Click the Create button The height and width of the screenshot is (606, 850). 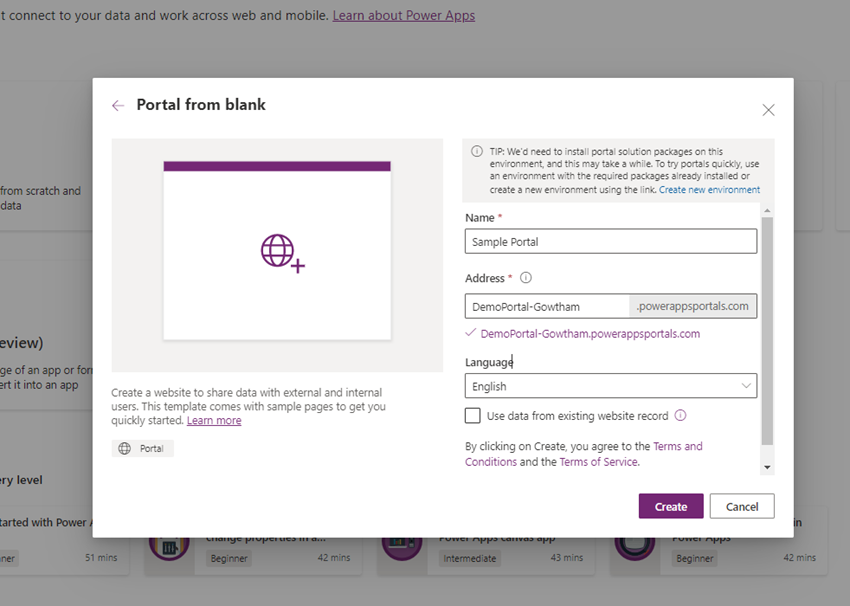pos(670,506)
